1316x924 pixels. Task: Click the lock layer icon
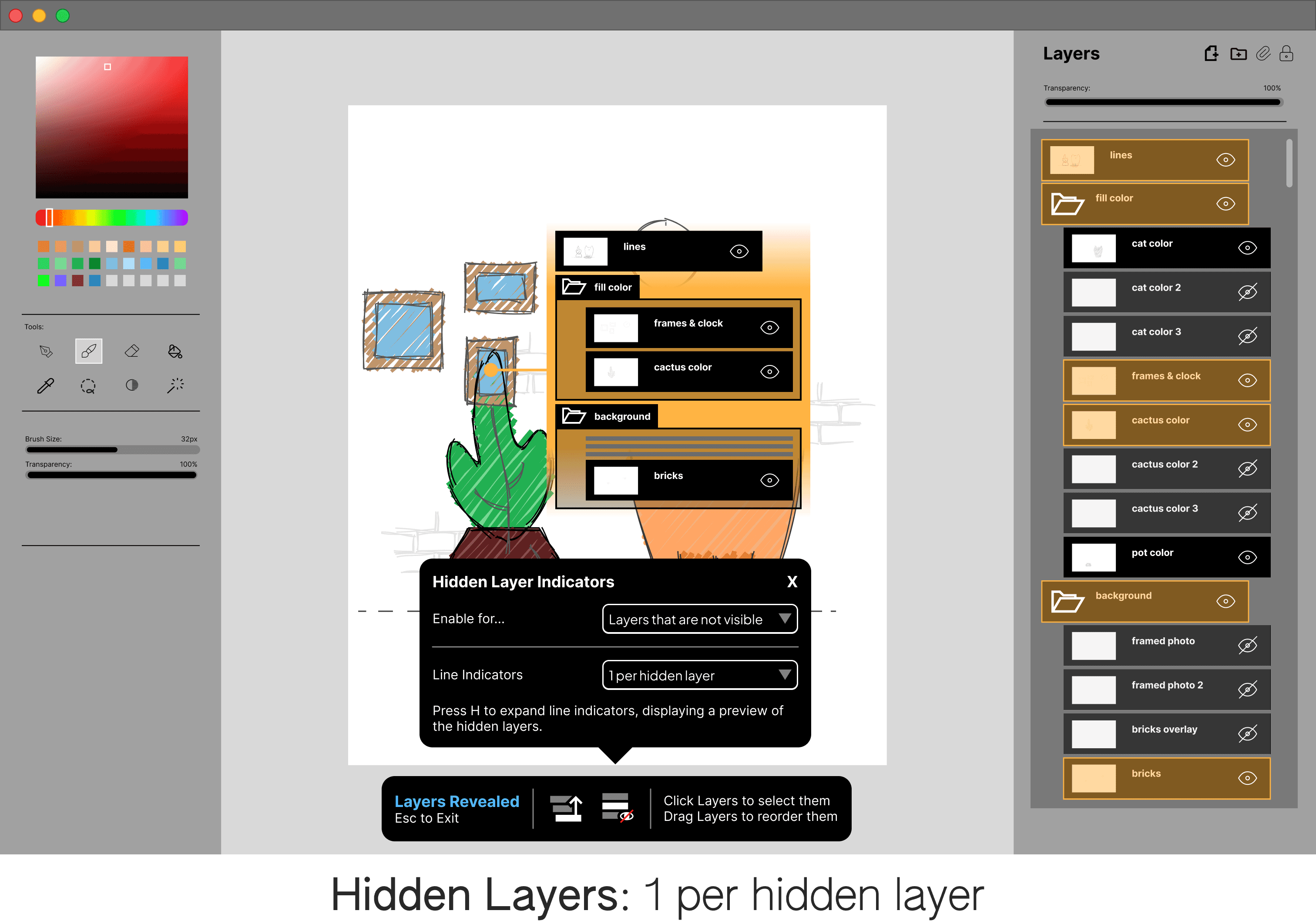click(x=1286, y=54)
